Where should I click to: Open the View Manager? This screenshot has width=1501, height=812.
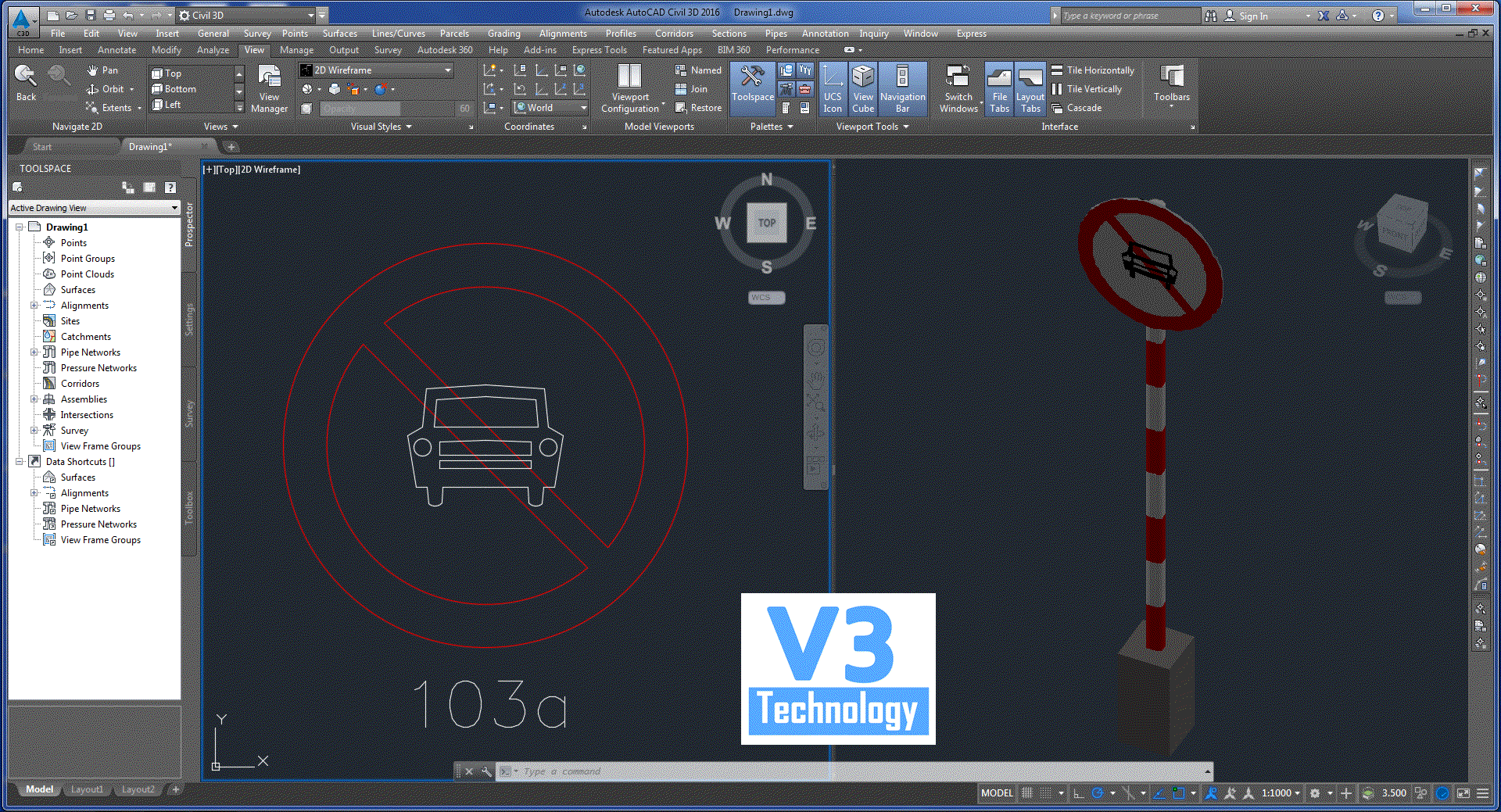(269, 89)
